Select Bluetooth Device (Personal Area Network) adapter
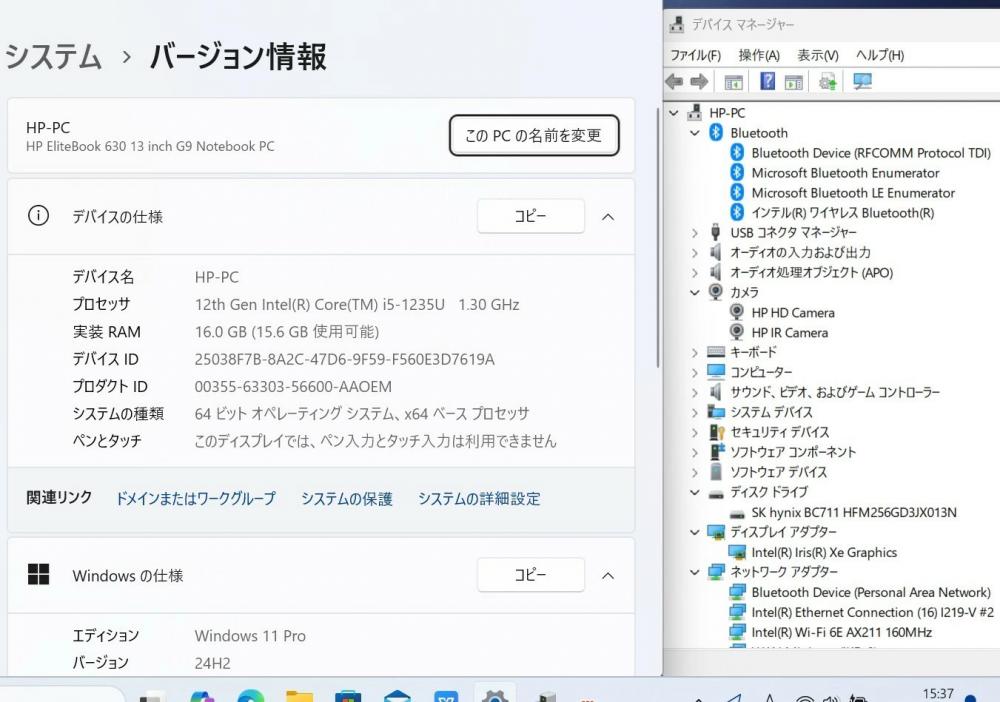 871,592
